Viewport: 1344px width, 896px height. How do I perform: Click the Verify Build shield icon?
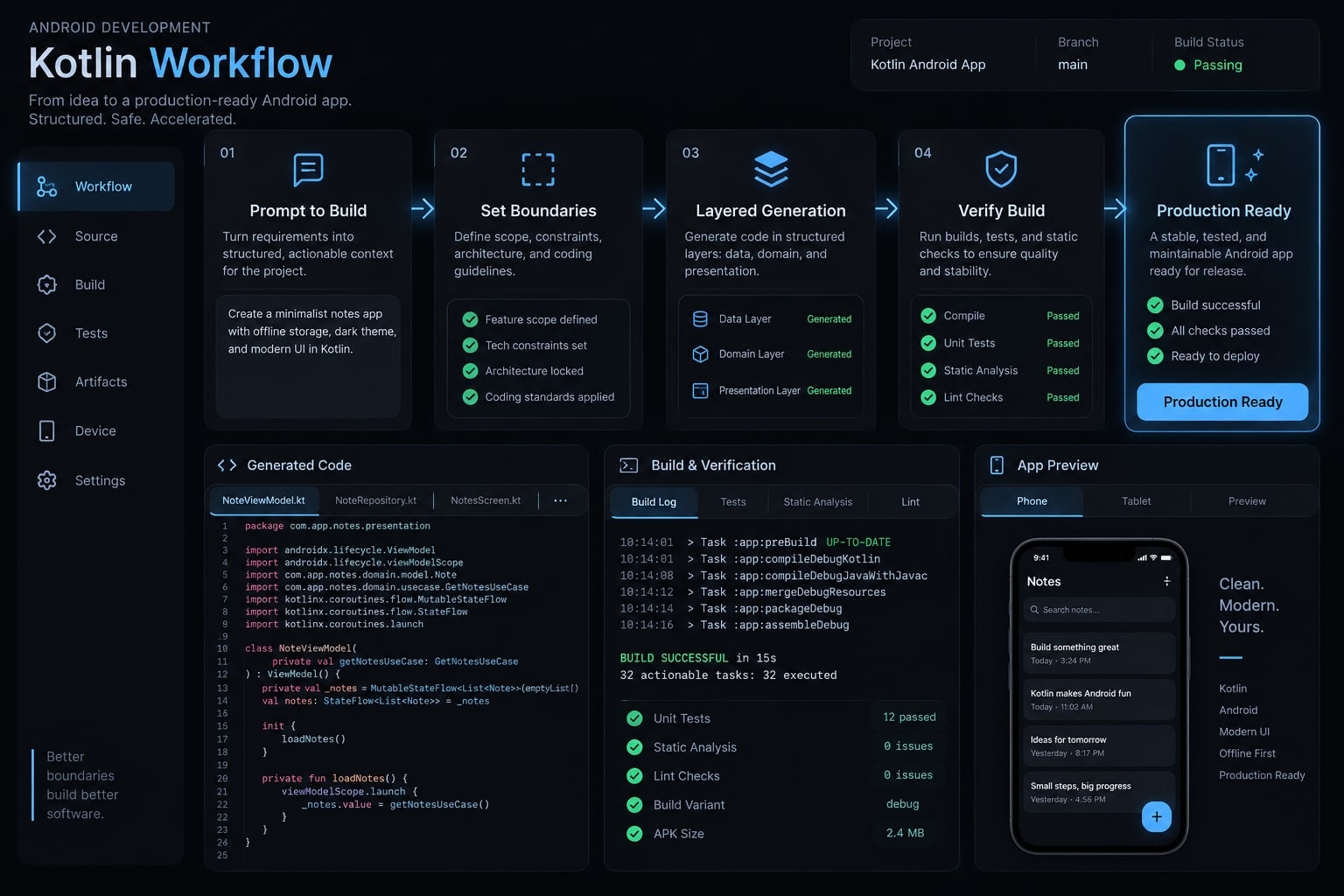click(x=1001, y=169)
